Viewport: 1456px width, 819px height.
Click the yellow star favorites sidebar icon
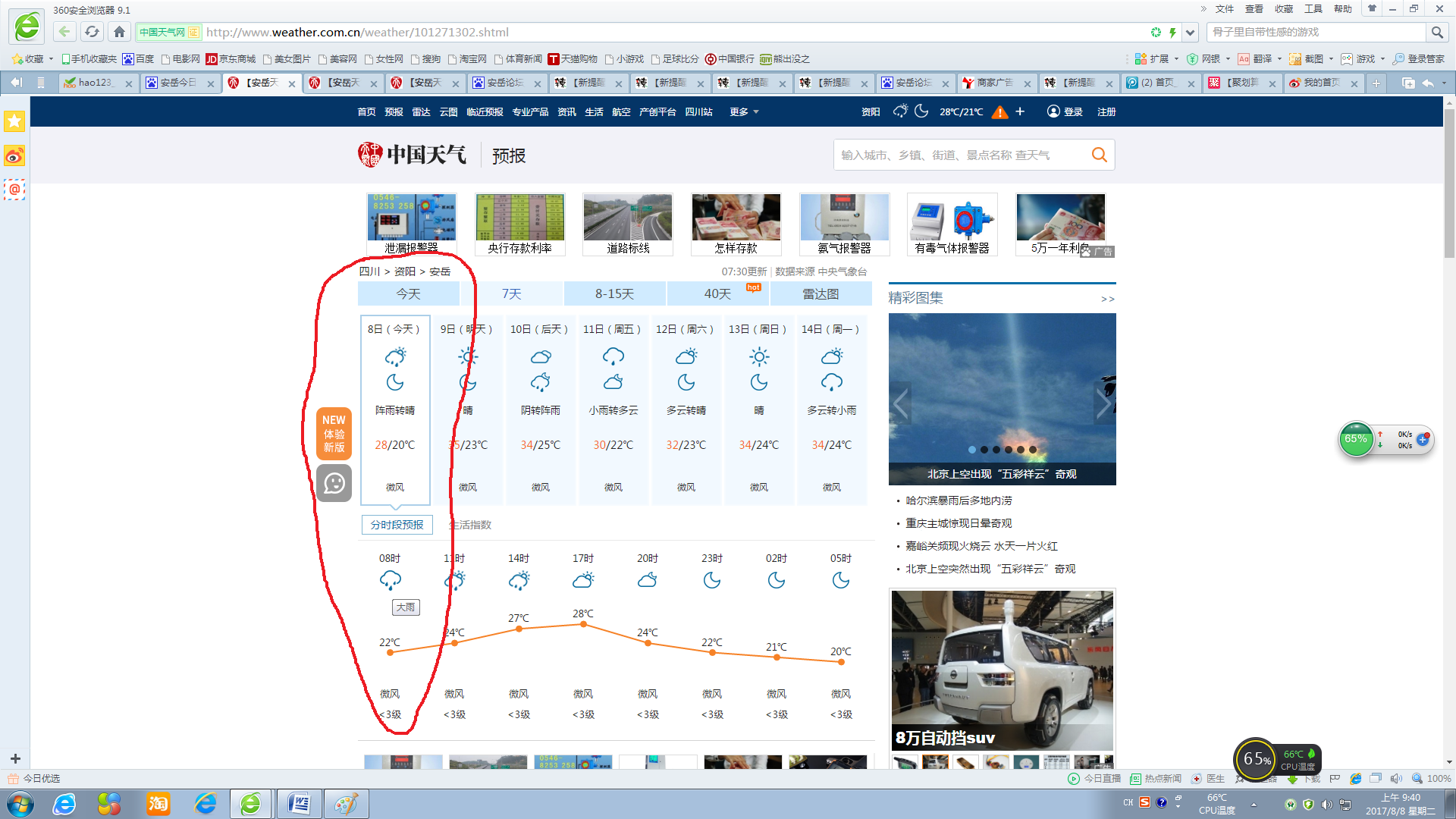pos(14,121)
